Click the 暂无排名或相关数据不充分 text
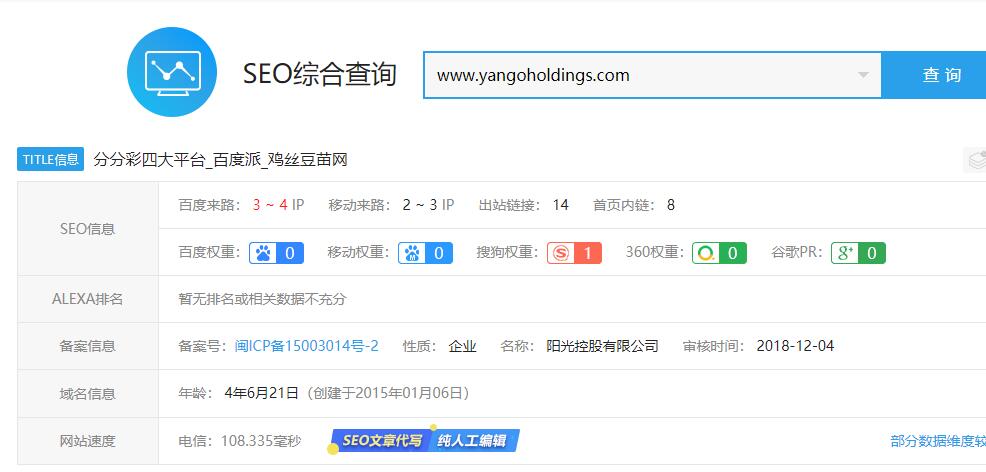Image resolution: width=986 pixels, height=472 pixels. point(262,299)
